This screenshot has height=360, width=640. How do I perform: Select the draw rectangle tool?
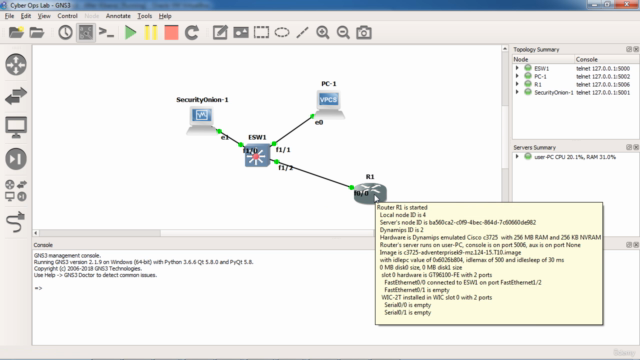(x=261, y=32)
